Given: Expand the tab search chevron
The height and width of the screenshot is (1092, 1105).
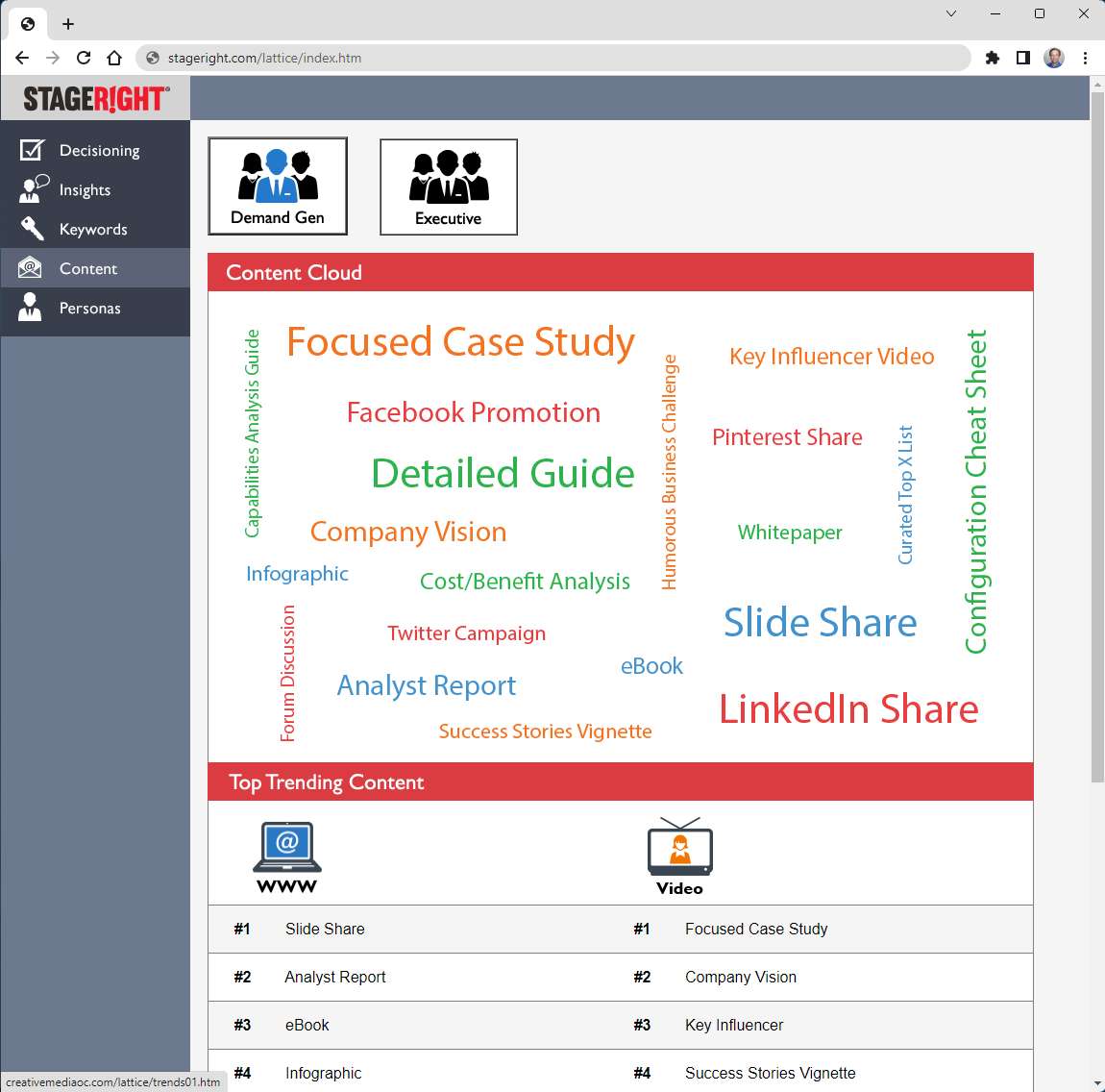Looking at the screenshot, I should pos(950,13).
